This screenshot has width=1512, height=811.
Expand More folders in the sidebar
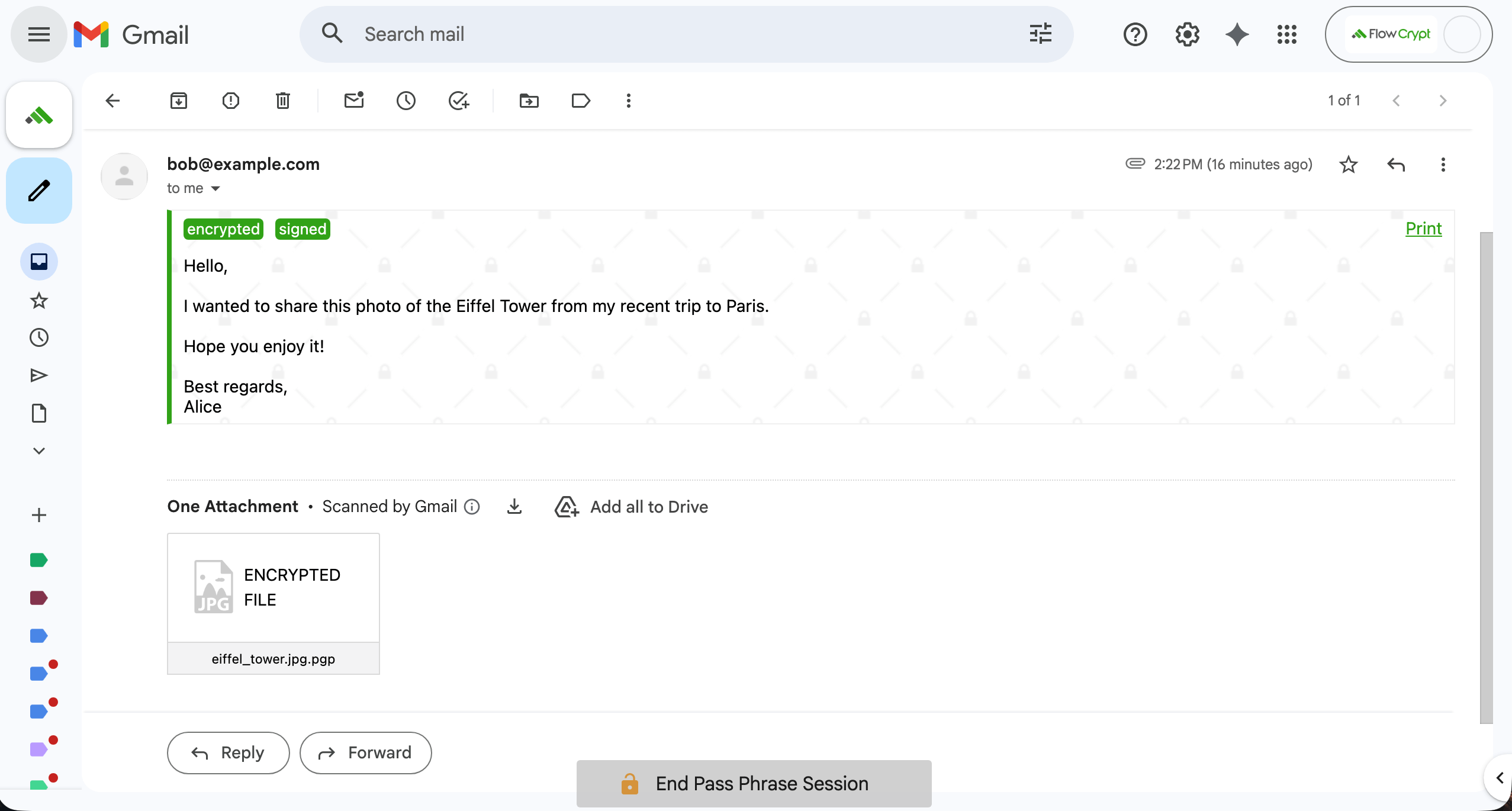coord(38,450)
